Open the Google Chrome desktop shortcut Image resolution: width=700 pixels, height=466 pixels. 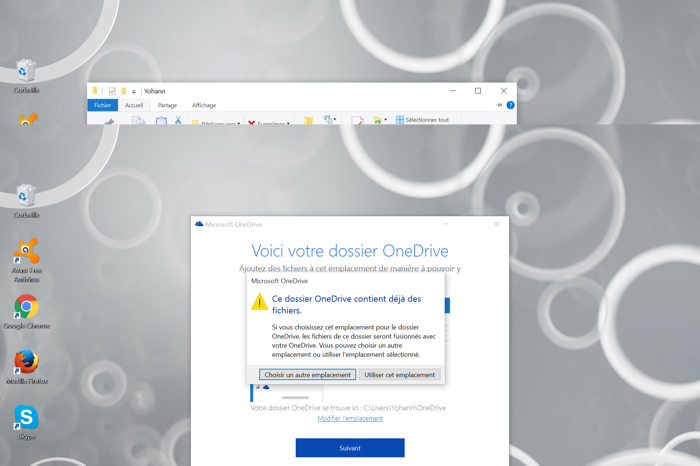click(26, 307)
